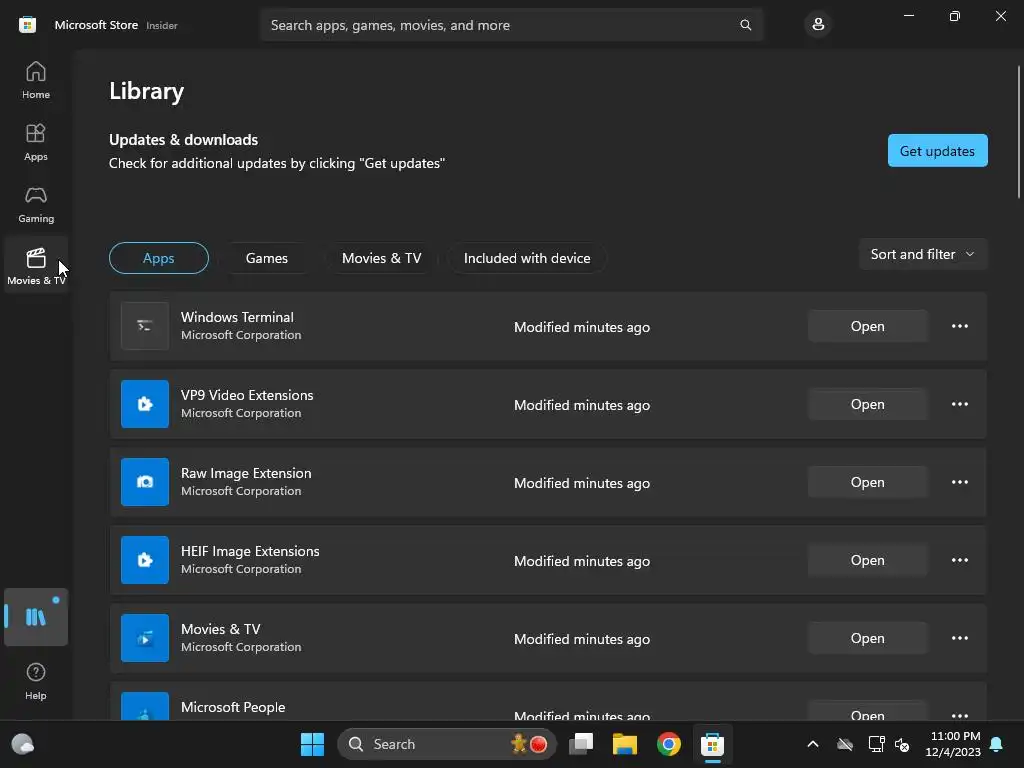Open more options for Raw Image Extension

click(959, 482)
